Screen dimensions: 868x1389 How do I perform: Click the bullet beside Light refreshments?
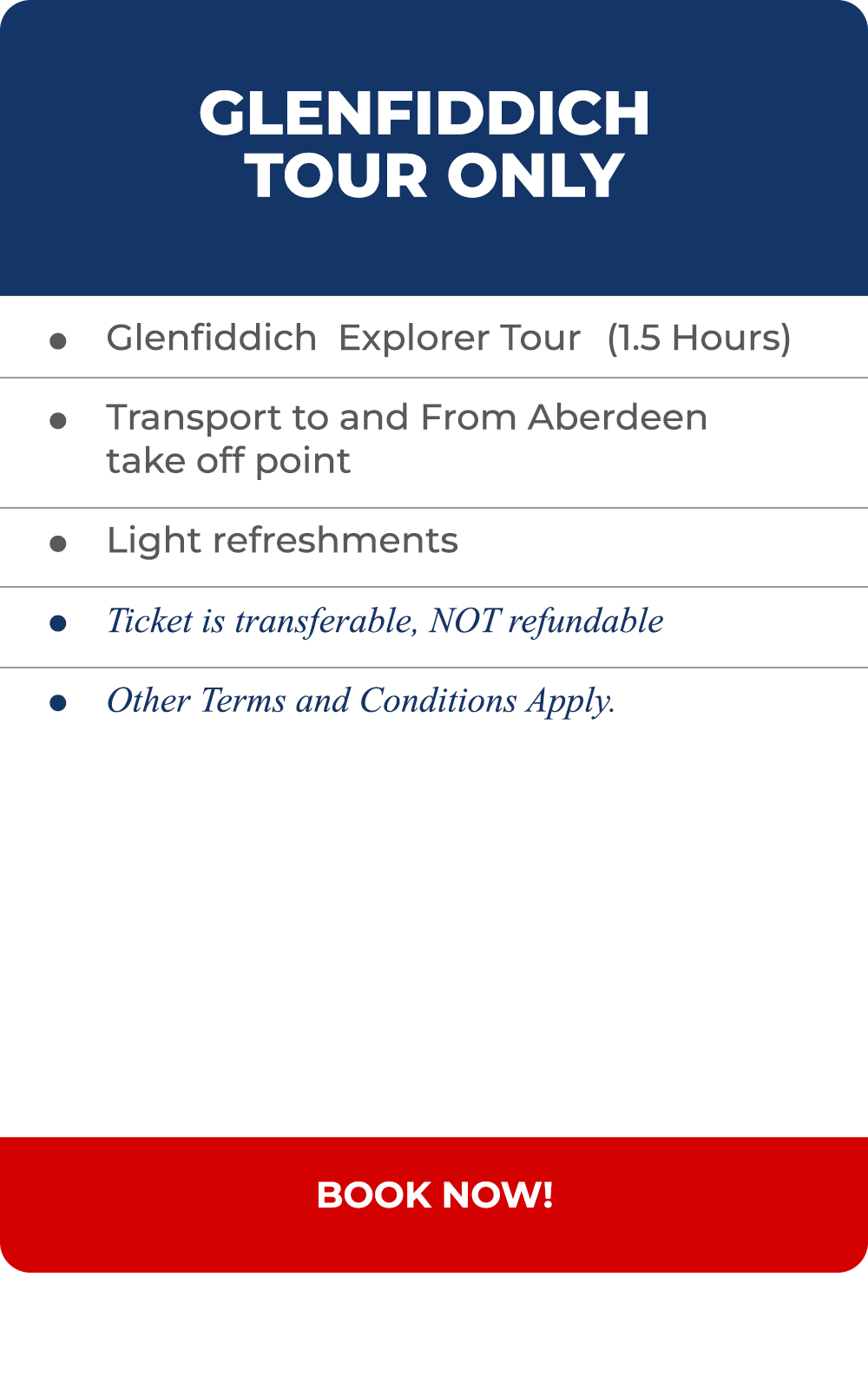click(x=58, y=544)
